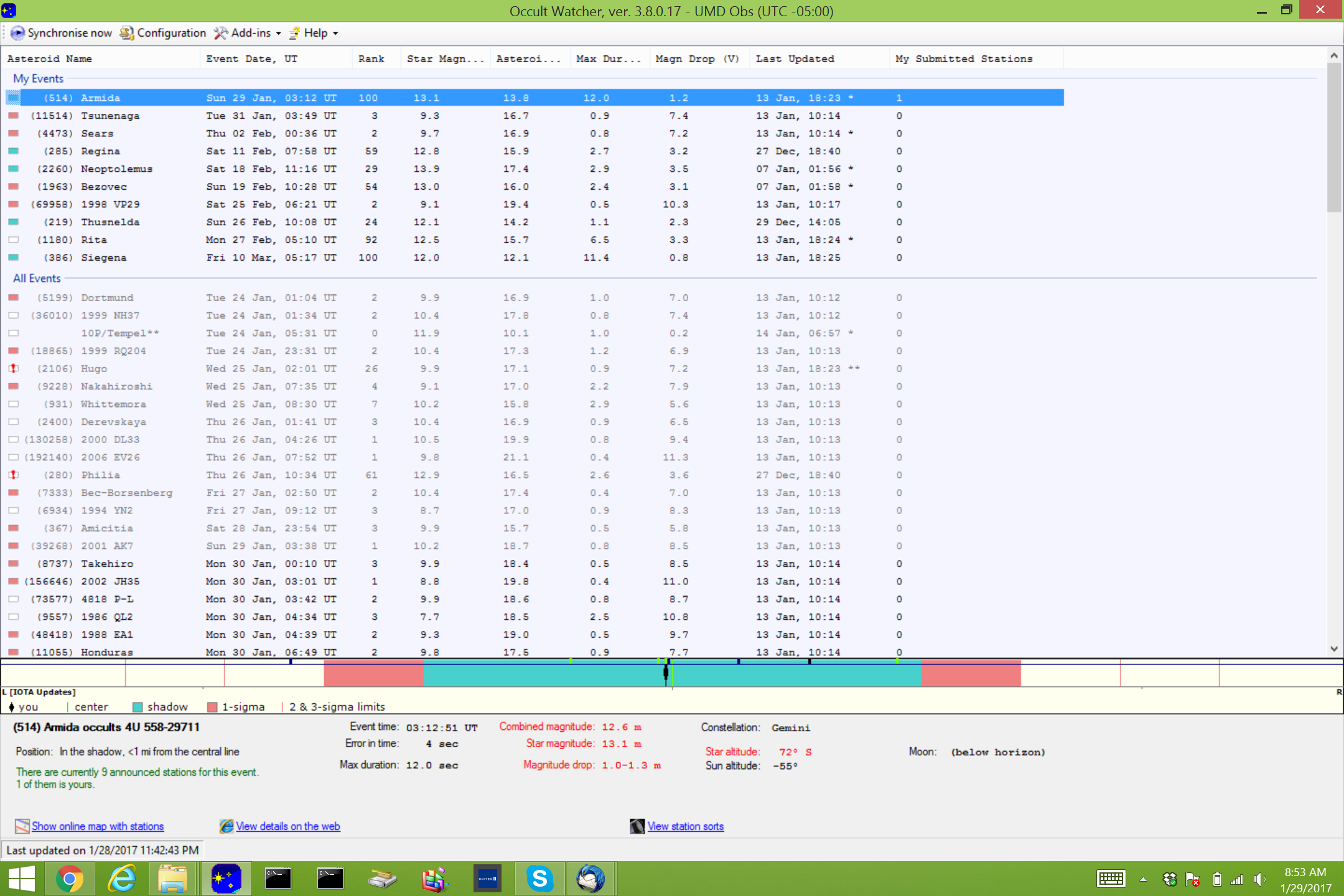Sort by the Rank column header
Screen dimensions: 1344x896
371,58
